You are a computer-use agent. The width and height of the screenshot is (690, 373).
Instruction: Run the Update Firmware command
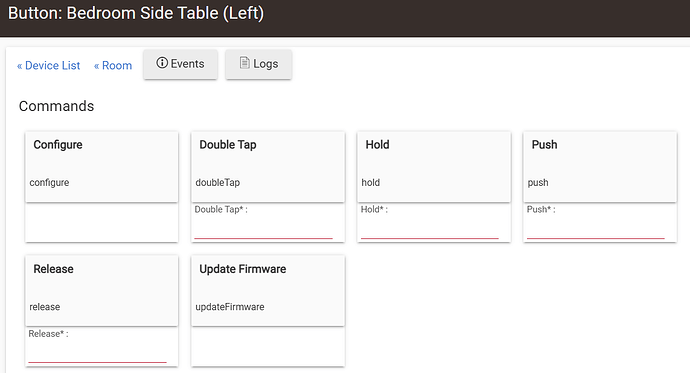point(268,291)
